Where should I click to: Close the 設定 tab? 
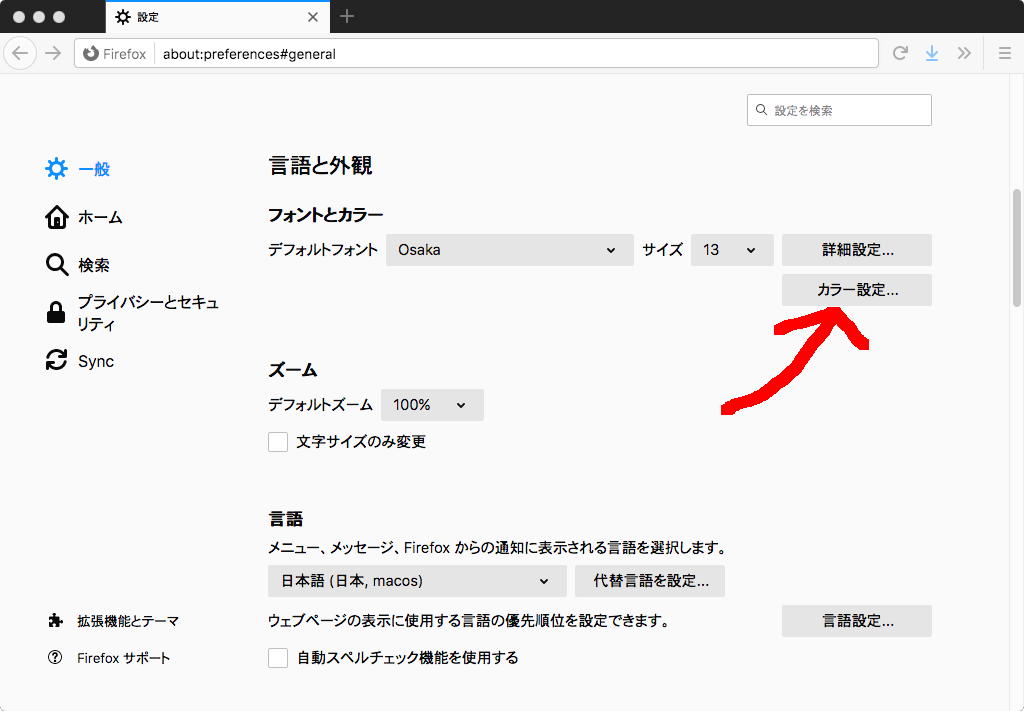(313, 17)
